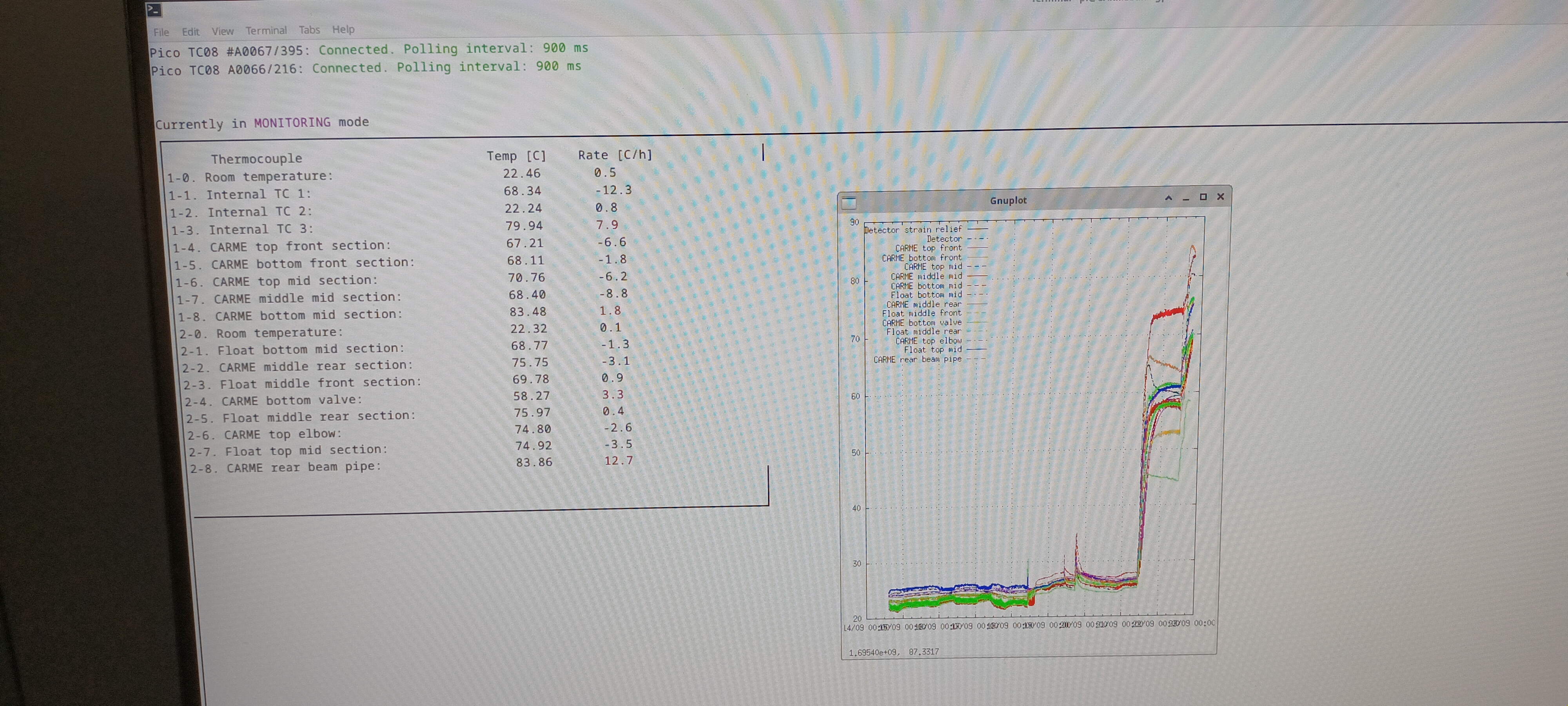This screenshot has width=1568, height=706.
Task: Click the Gnuplot title bar text
Action: click(1008, 200)
